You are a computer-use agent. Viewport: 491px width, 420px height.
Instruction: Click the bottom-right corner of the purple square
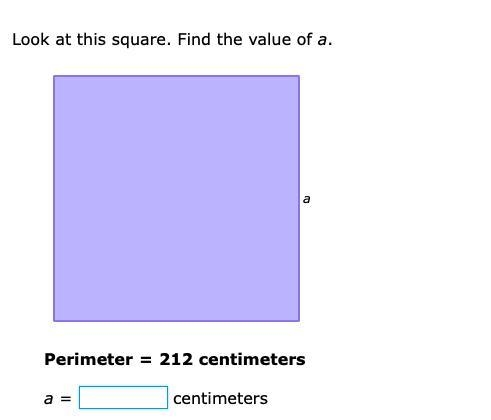pos(299,321)
